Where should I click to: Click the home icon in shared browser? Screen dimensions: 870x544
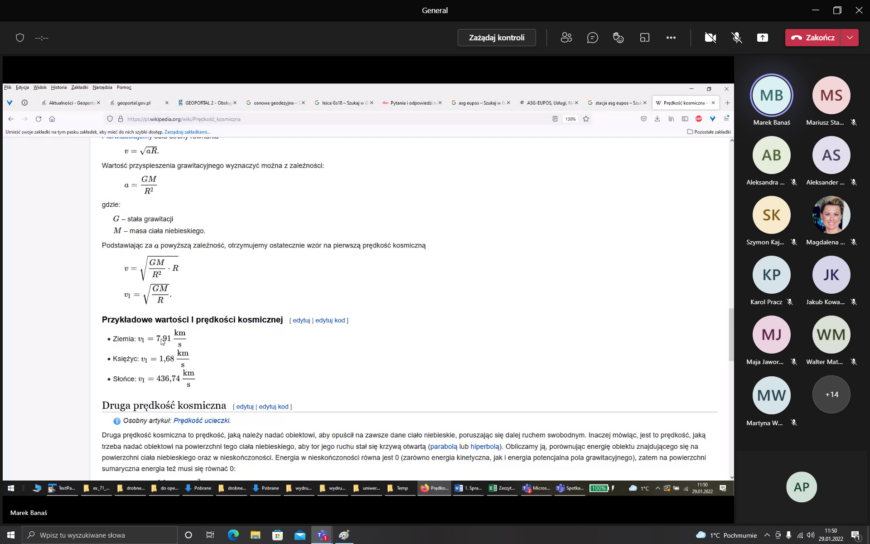click(x=52, y=119)
